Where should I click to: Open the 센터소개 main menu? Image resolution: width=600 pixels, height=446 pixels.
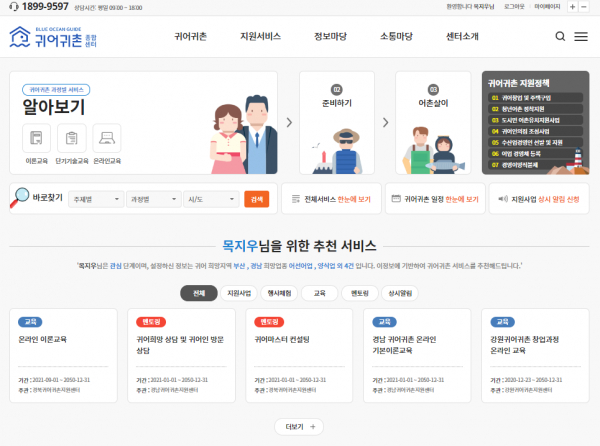tap(462, 36)
